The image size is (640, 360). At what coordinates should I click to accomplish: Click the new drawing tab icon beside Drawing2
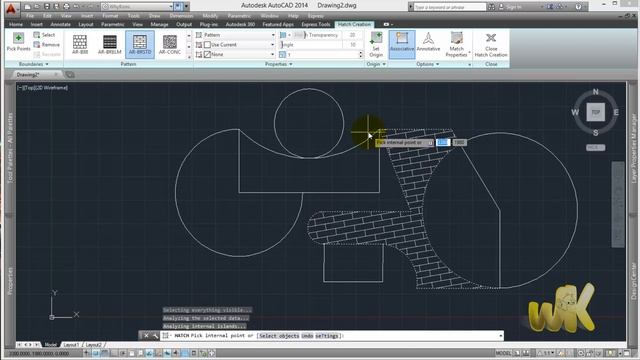coord(70,75)
